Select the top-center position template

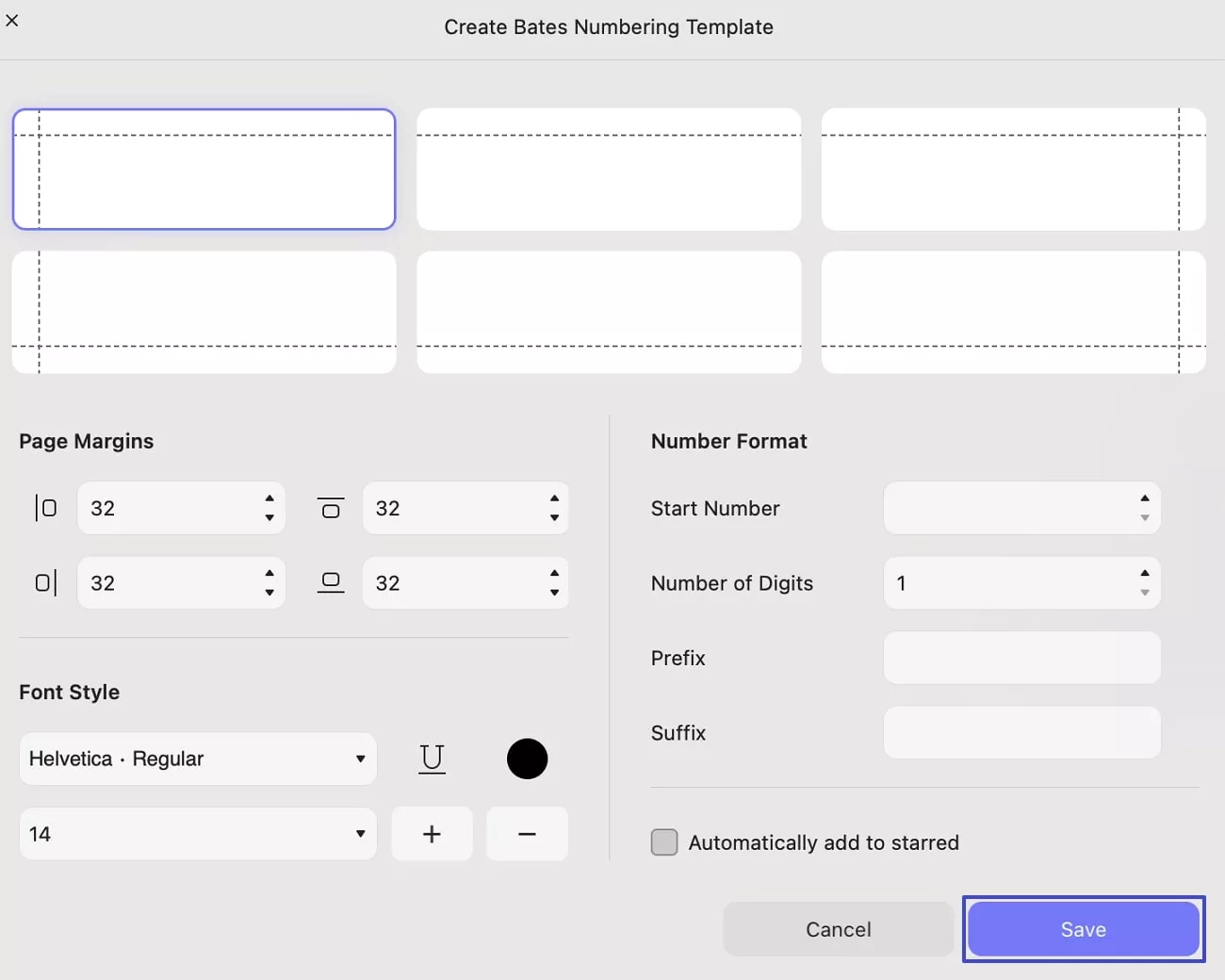(609, 170)
